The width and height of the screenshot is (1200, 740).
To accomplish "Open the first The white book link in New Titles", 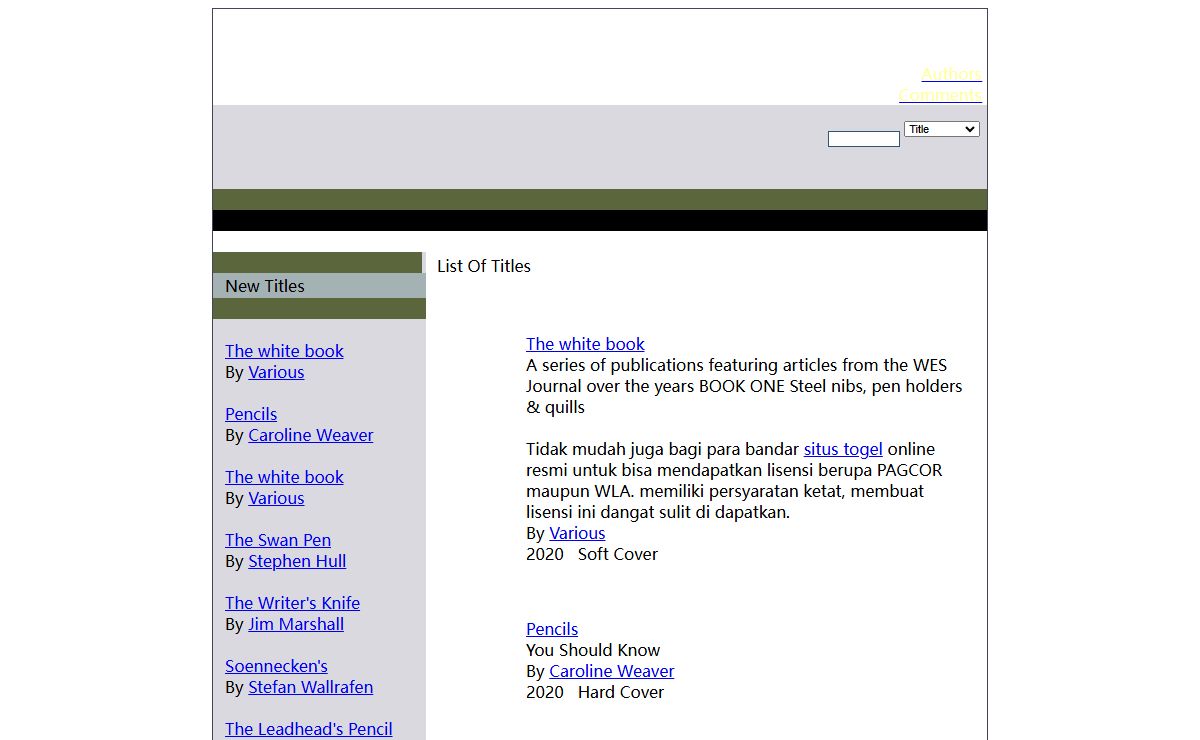I will [x=284, y=351].
